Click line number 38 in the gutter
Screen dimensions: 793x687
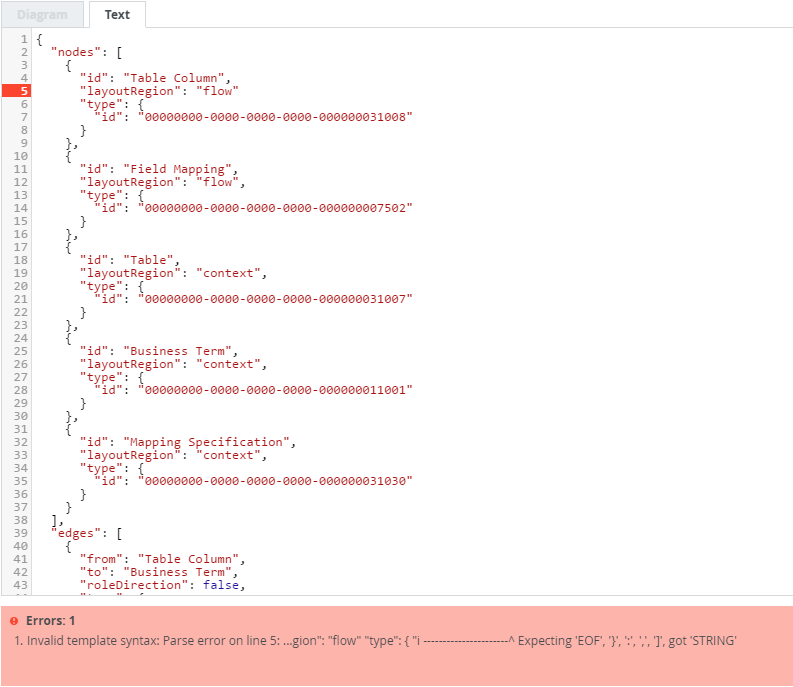point(20,520)
